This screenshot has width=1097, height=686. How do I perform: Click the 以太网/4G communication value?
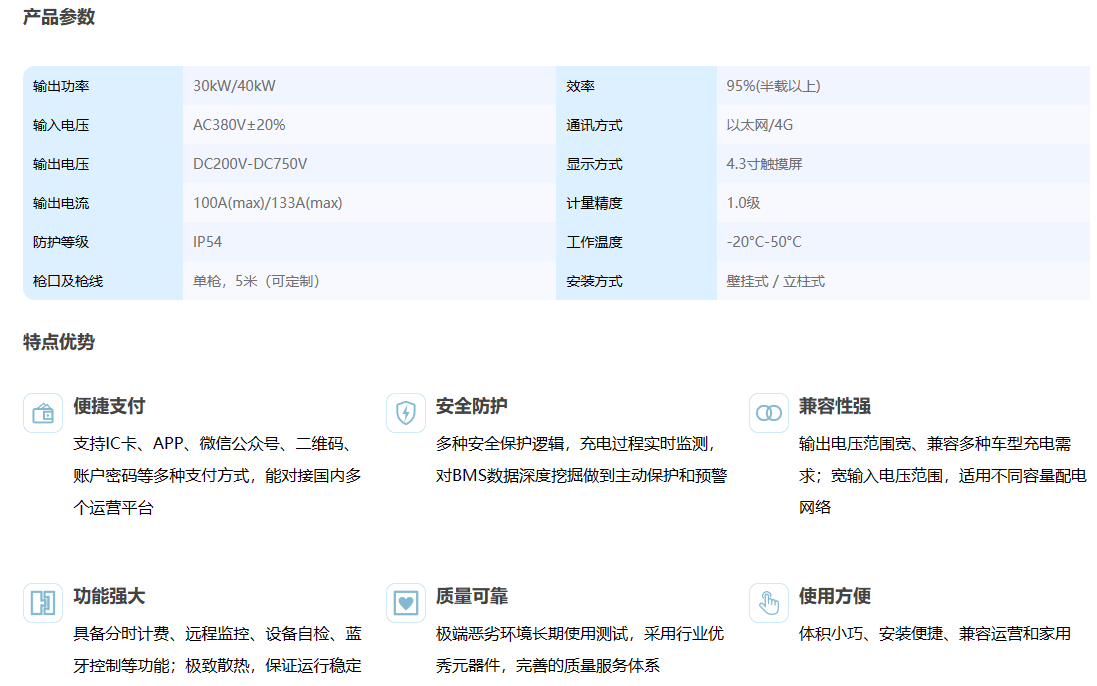pos(760,125)
